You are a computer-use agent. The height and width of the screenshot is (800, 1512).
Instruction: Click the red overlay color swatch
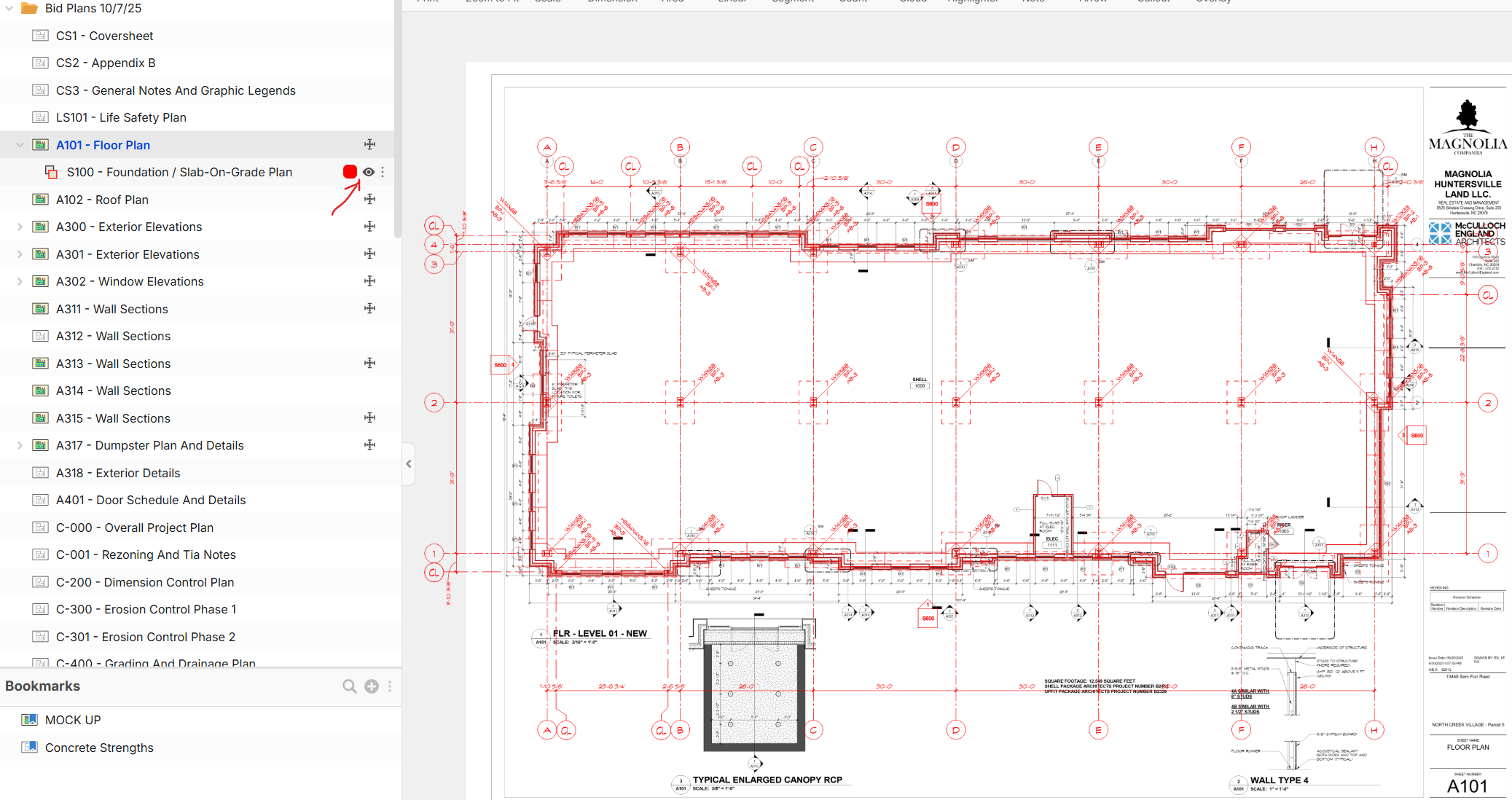pos(350,172)
